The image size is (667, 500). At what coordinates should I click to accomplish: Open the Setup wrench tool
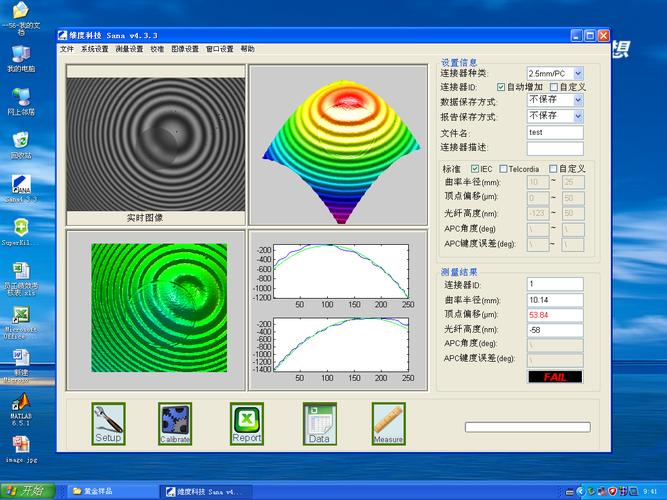coord(108,424)
